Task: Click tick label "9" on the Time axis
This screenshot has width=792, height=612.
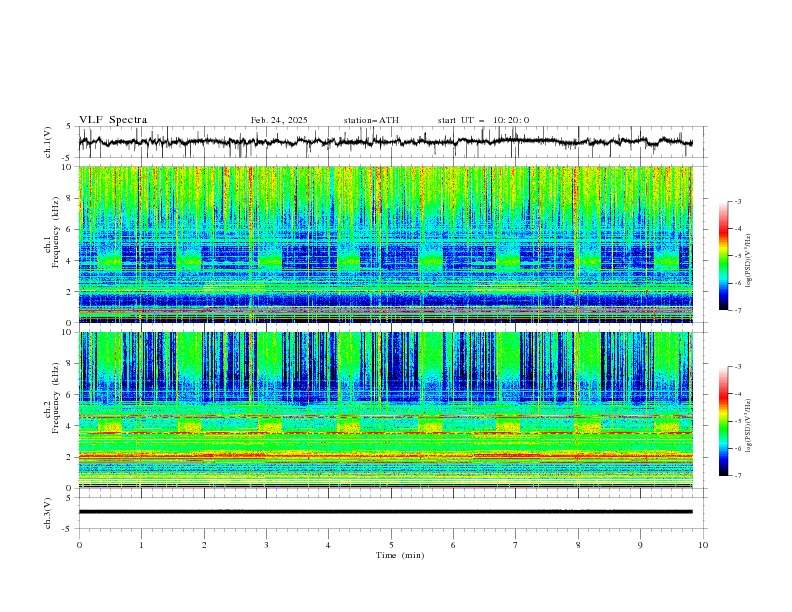Action: point(640,545)
